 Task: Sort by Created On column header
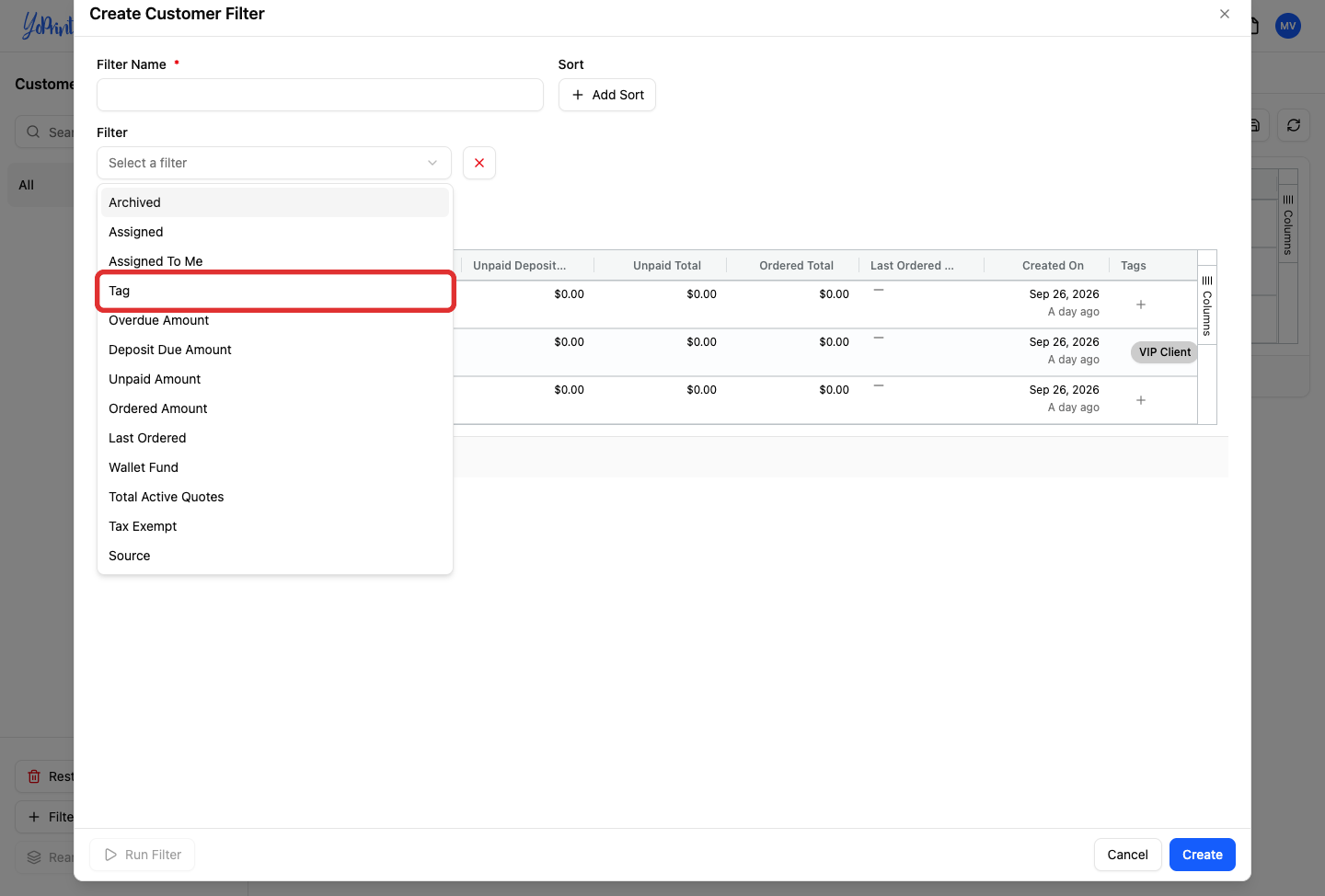click(x=1053, y=266)
